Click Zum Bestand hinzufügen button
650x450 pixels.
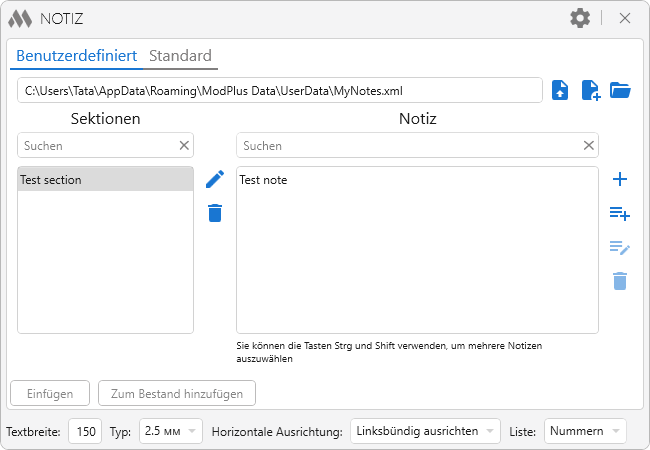177,394
